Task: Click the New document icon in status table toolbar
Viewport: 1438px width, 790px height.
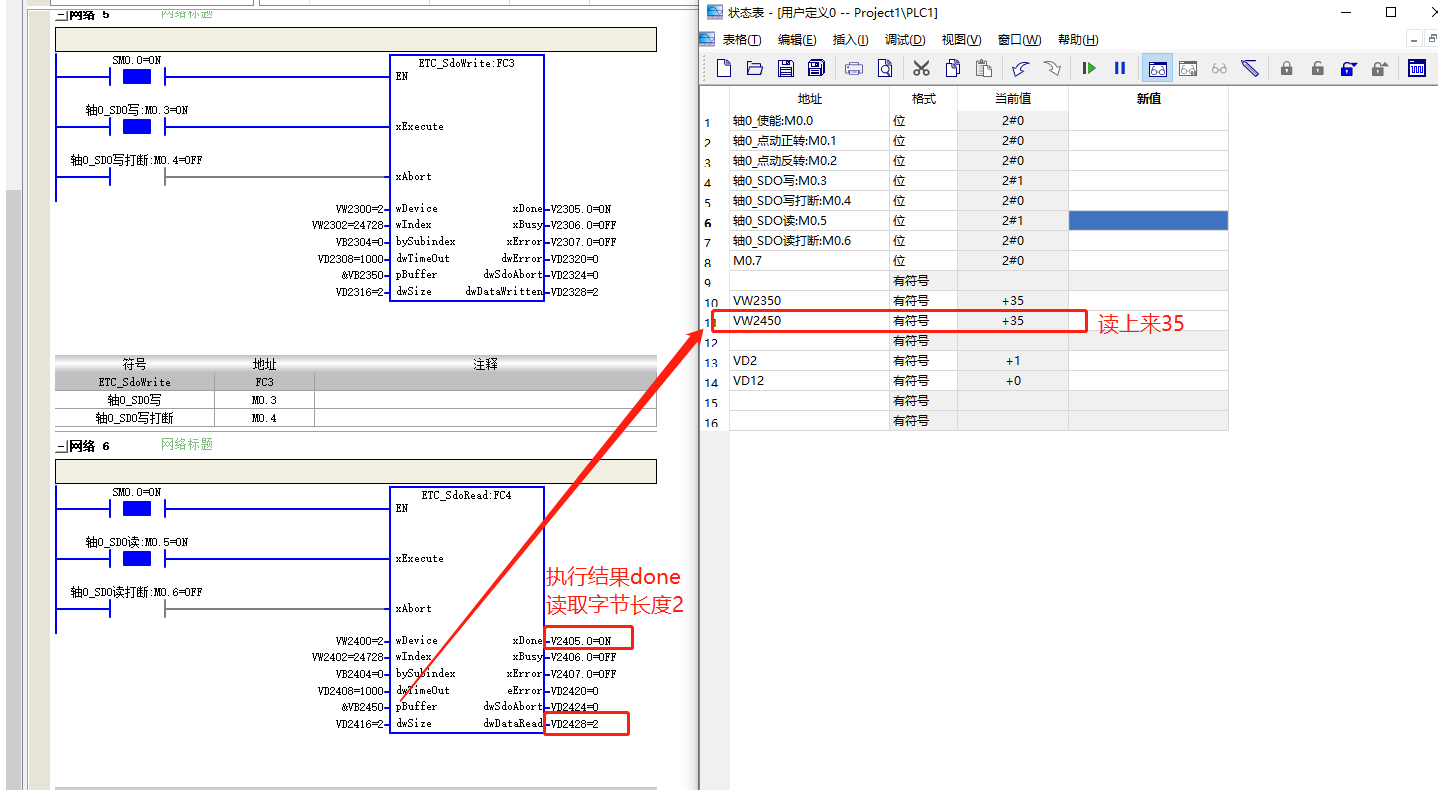Action: [x=725, y=68]
